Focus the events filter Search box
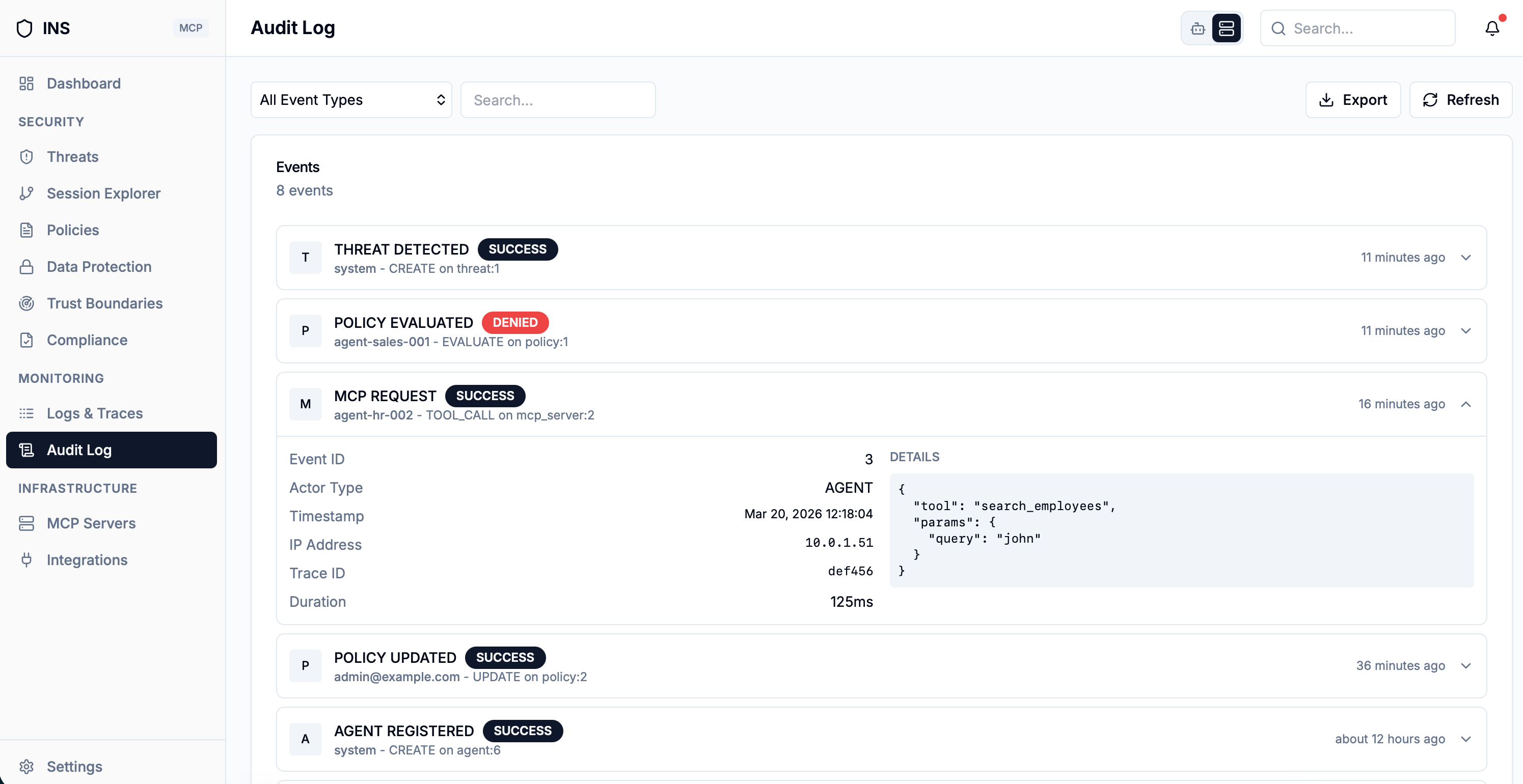 click(558, 100)
